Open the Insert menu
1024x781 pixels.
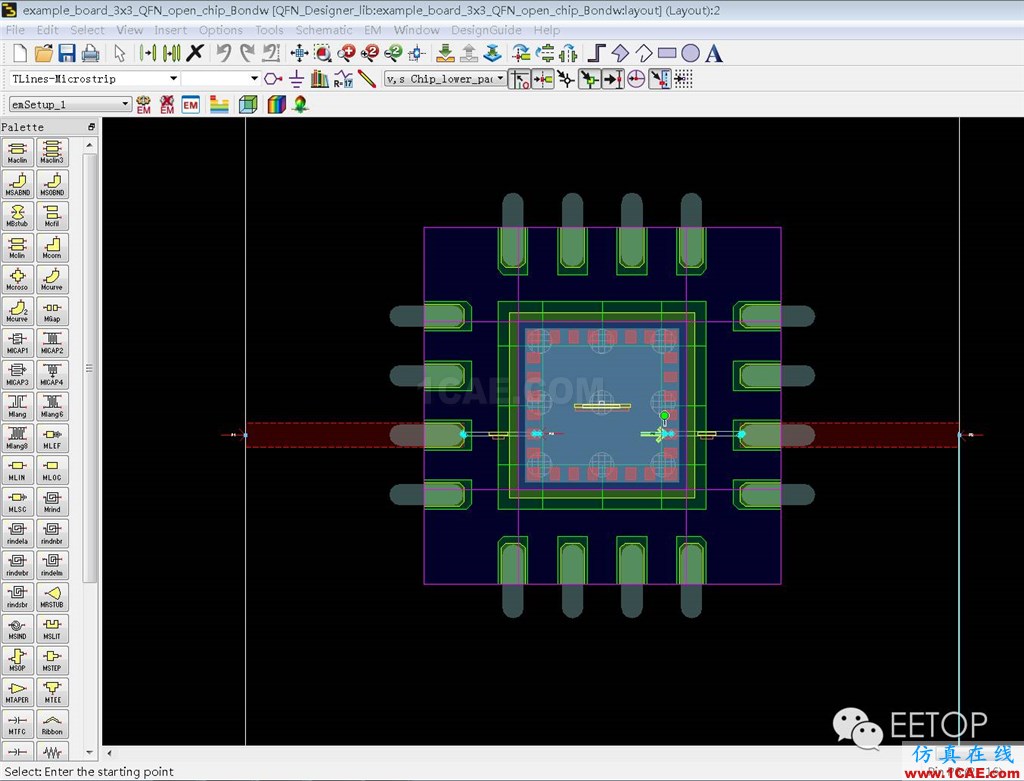click(170, 30)
